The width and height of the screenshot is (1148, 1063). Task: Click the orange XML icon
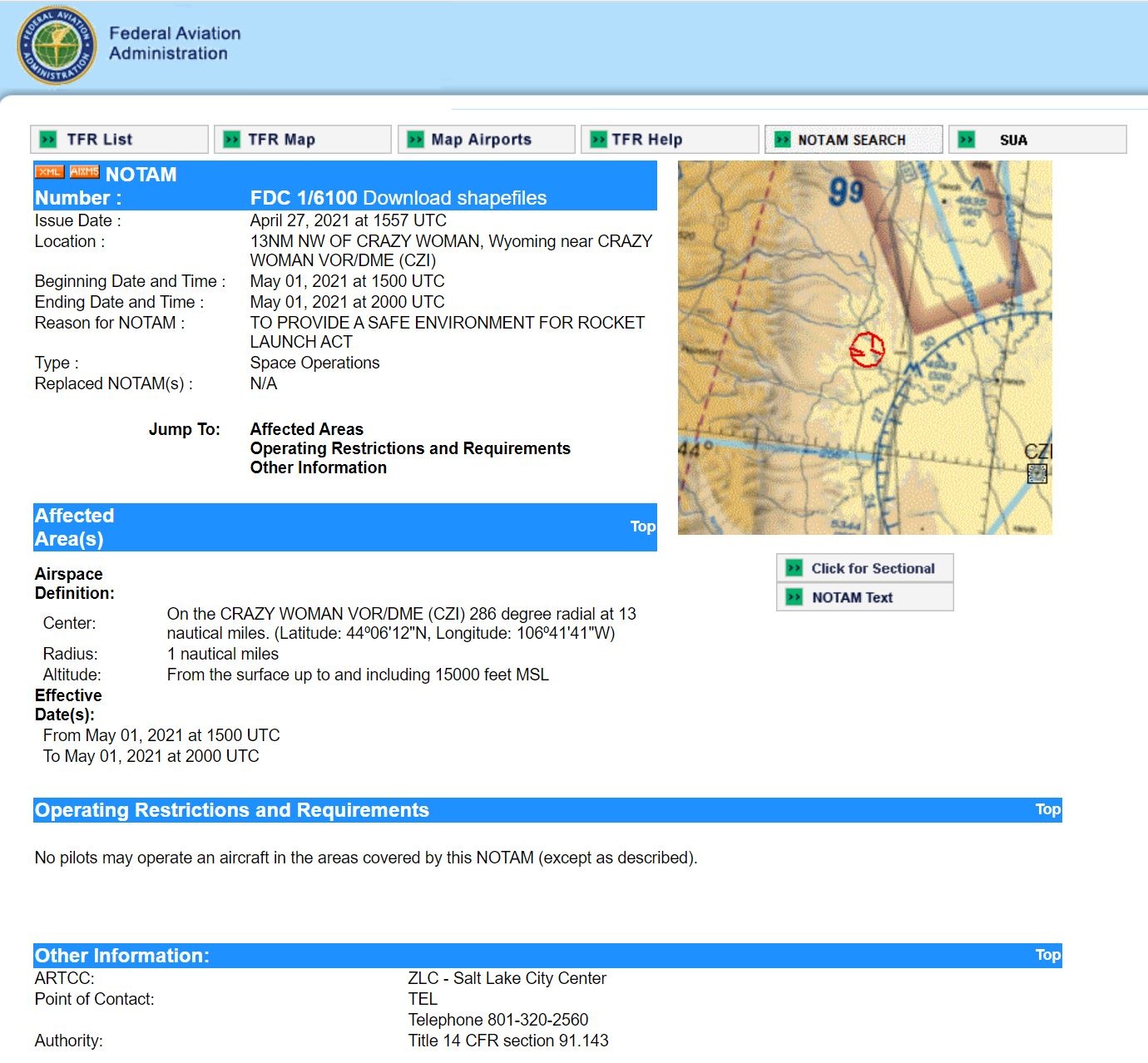(x=49, y=171)
